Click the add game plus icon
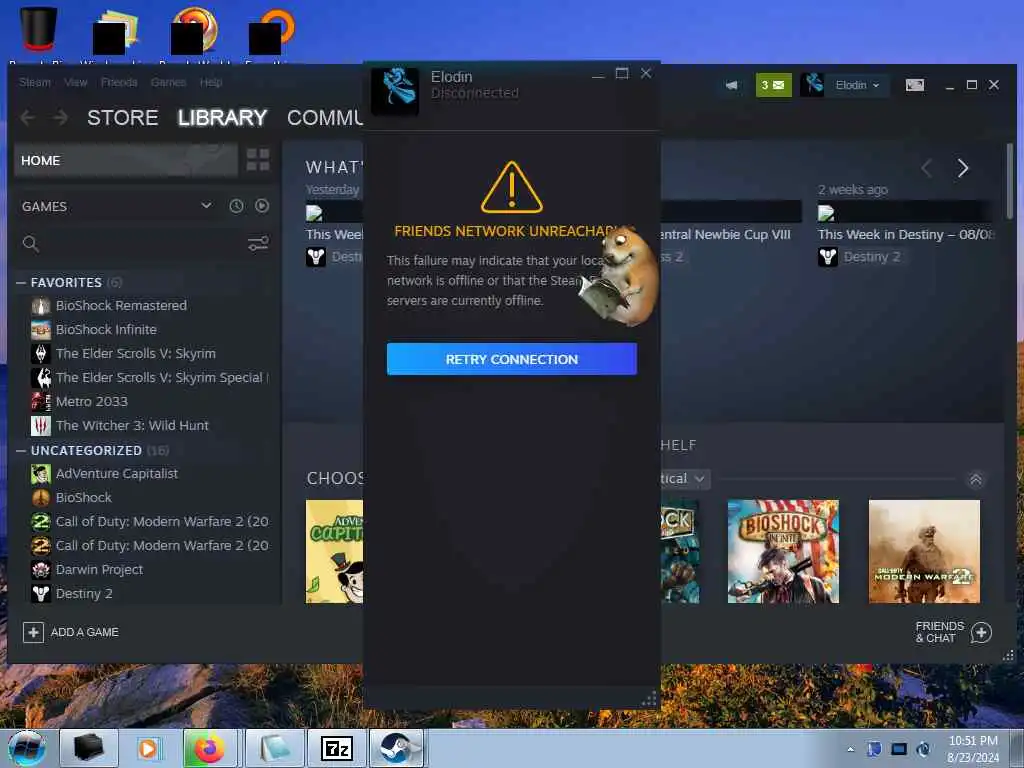Viewport: 1024px width, 768px height. click(33, 632)
